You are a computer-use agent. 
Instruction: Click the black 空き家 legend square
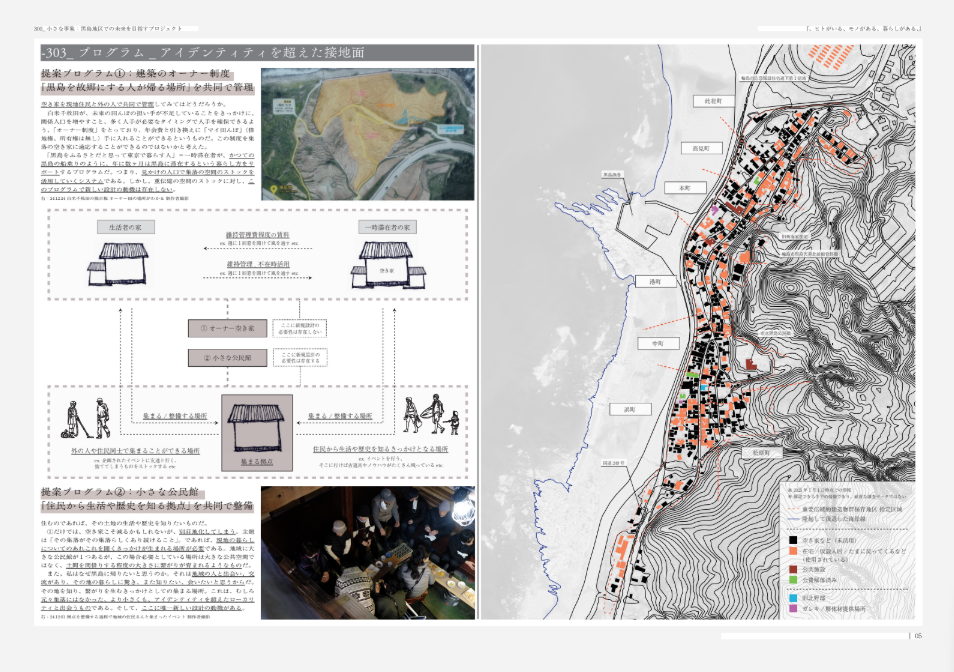tap(793, 538)
